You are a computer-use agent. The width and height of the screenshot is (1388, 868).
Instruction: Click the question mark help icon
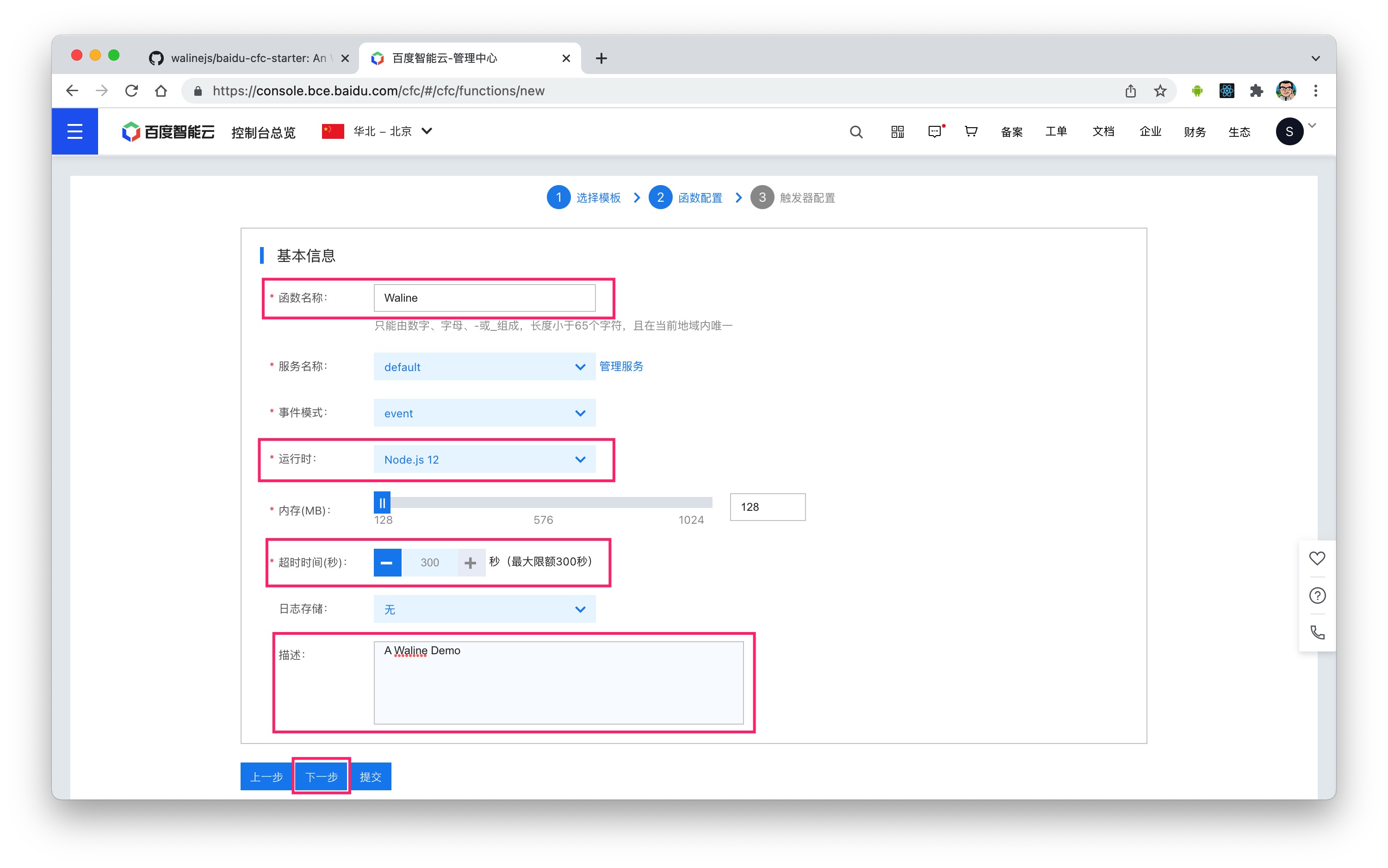[x=1317, y=595]
